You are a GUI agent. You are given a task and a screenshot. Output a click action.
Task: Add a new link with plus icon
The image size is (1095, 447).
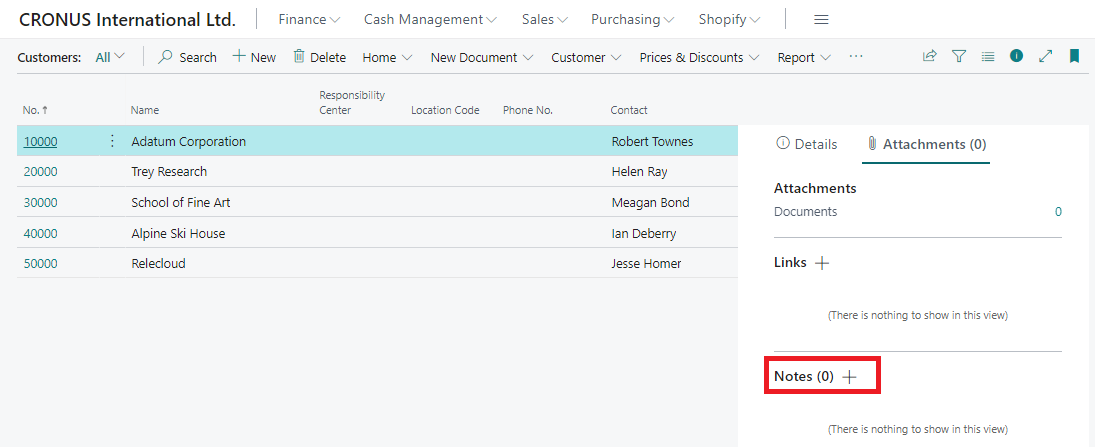pyautogui.click(x=822, y=263)
